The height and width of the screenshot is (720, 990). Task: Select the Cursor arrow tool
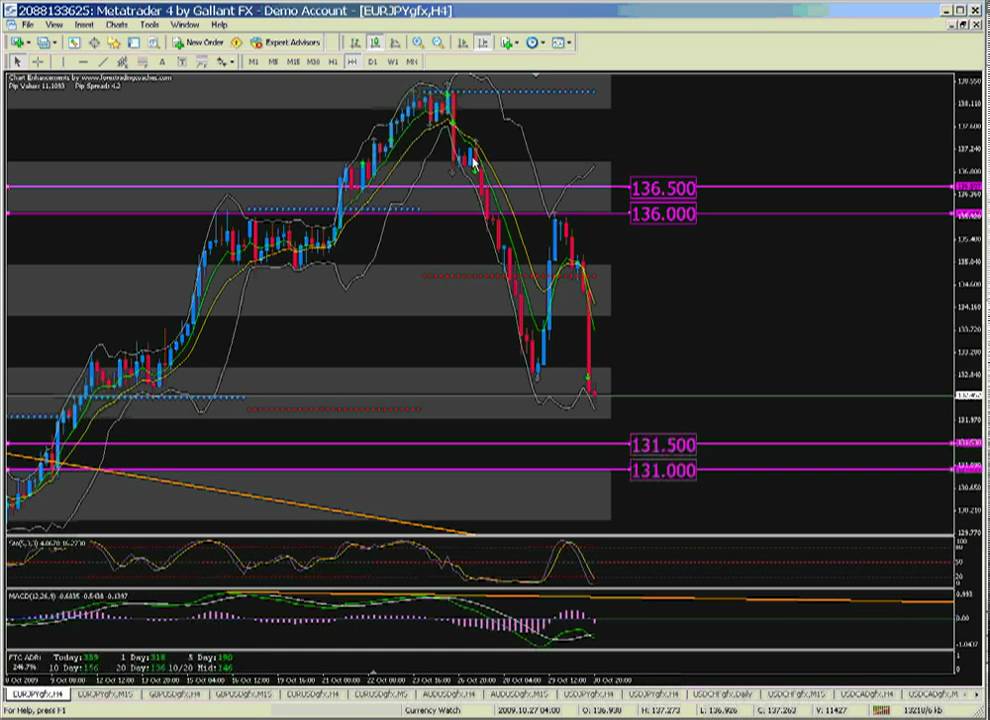pos(18,61)
